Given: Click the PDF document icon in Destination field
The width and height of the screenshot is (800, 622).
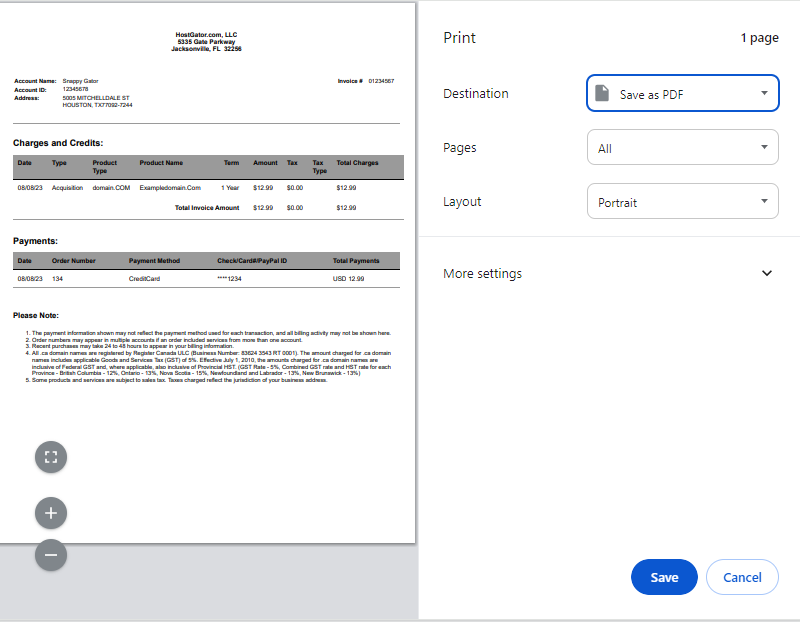Looking at the screenshot, I should [602, 92].
